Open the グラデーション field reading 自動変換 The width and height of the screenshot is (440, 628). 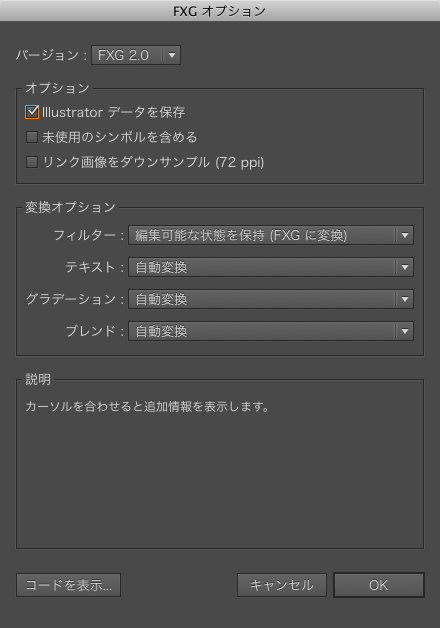[x=271, y=299]
